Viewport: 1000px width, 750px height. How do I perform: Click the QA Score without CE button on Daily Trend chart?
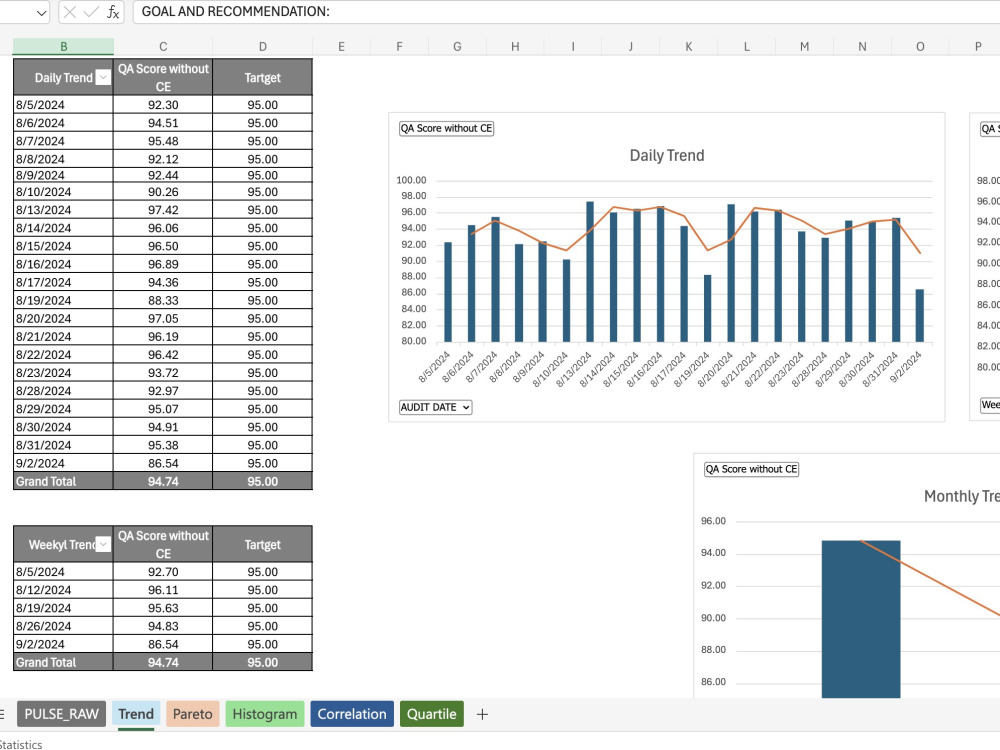(446, 128)
